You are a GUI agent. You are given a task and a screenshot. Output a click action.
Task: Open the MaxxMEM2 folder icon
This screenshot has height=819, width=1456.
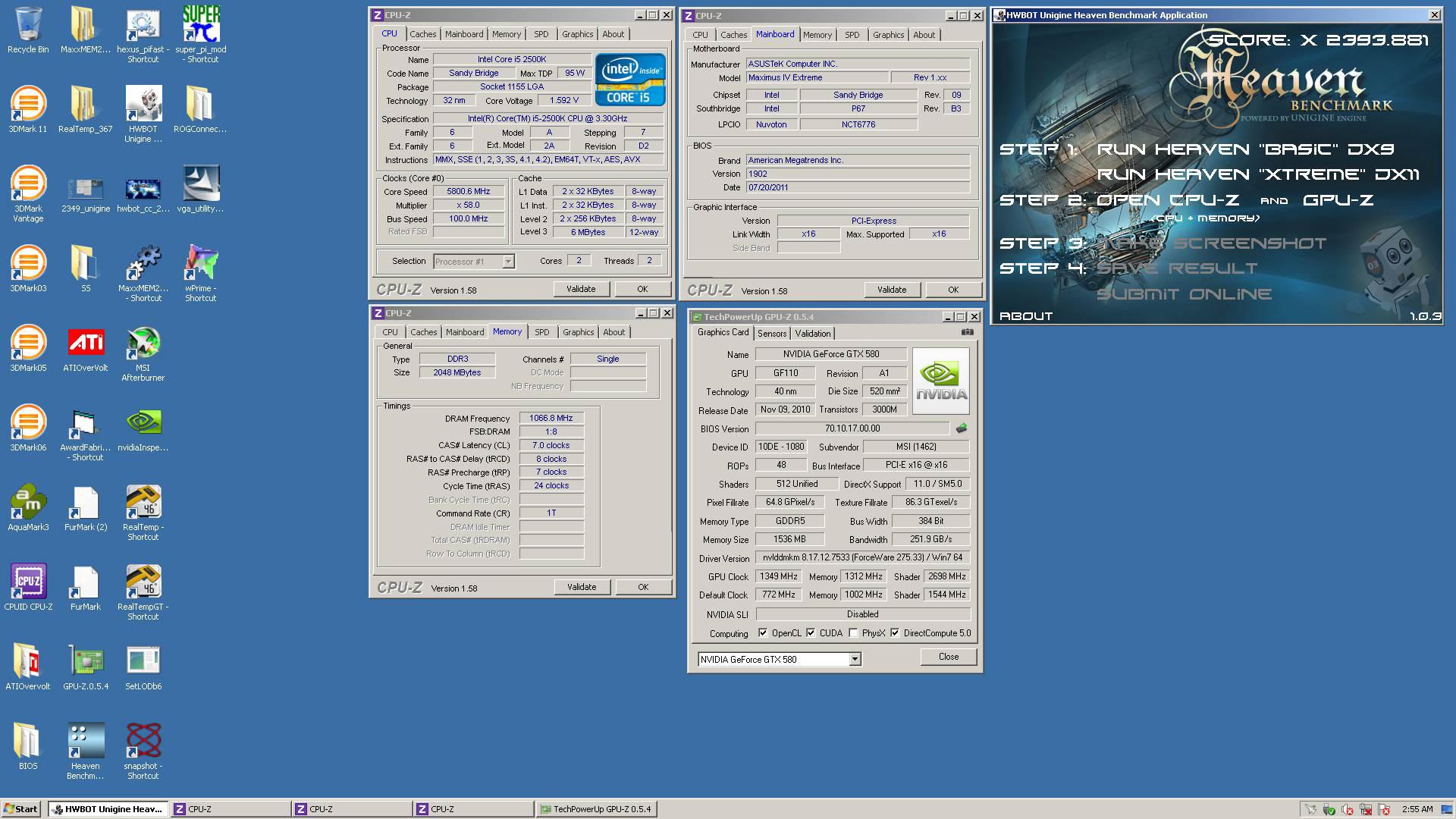tap(85, 24)
